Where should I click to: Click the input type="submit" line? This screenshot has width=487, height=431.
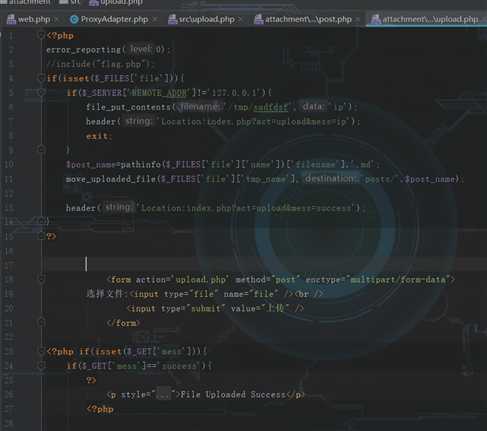[x=215, y=308]
